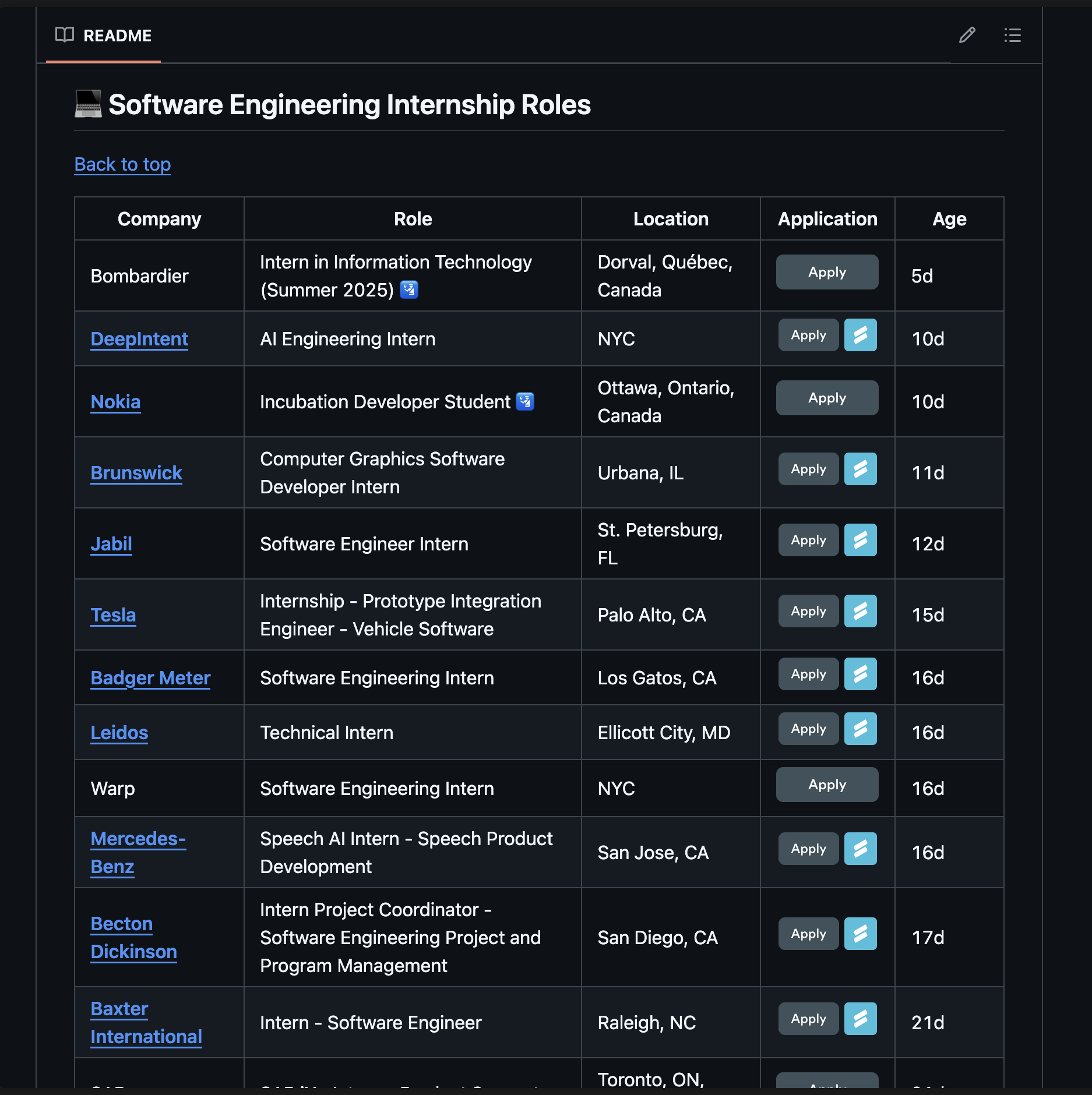The width and height of the screenshot is (1092, 1095).
Task: Click the Software Engineering Internship Roles heading
Action: coord(350,105)
